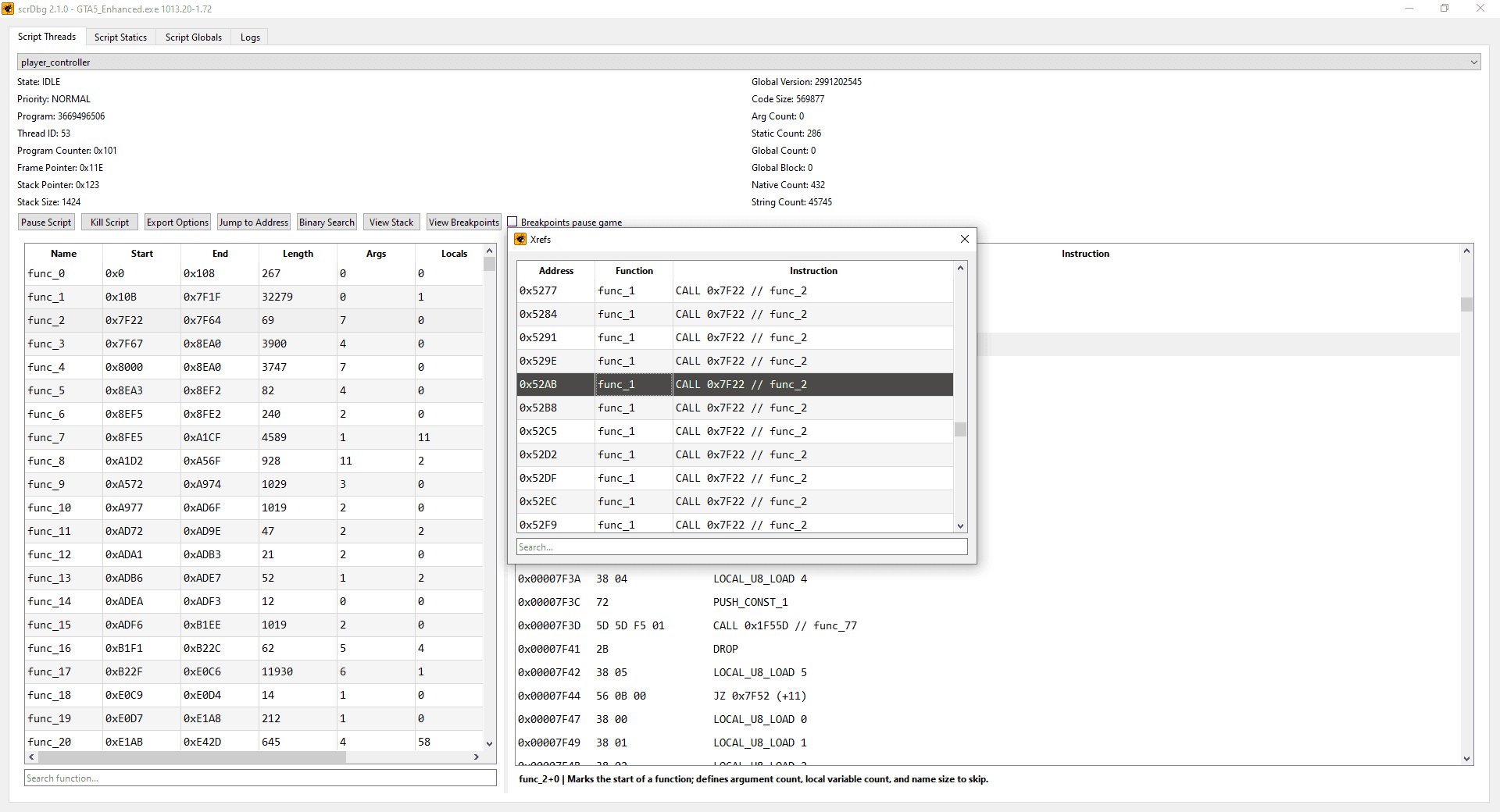Select the Script Globals tab
Screen dimensions: 1500x812
point(193,37)
